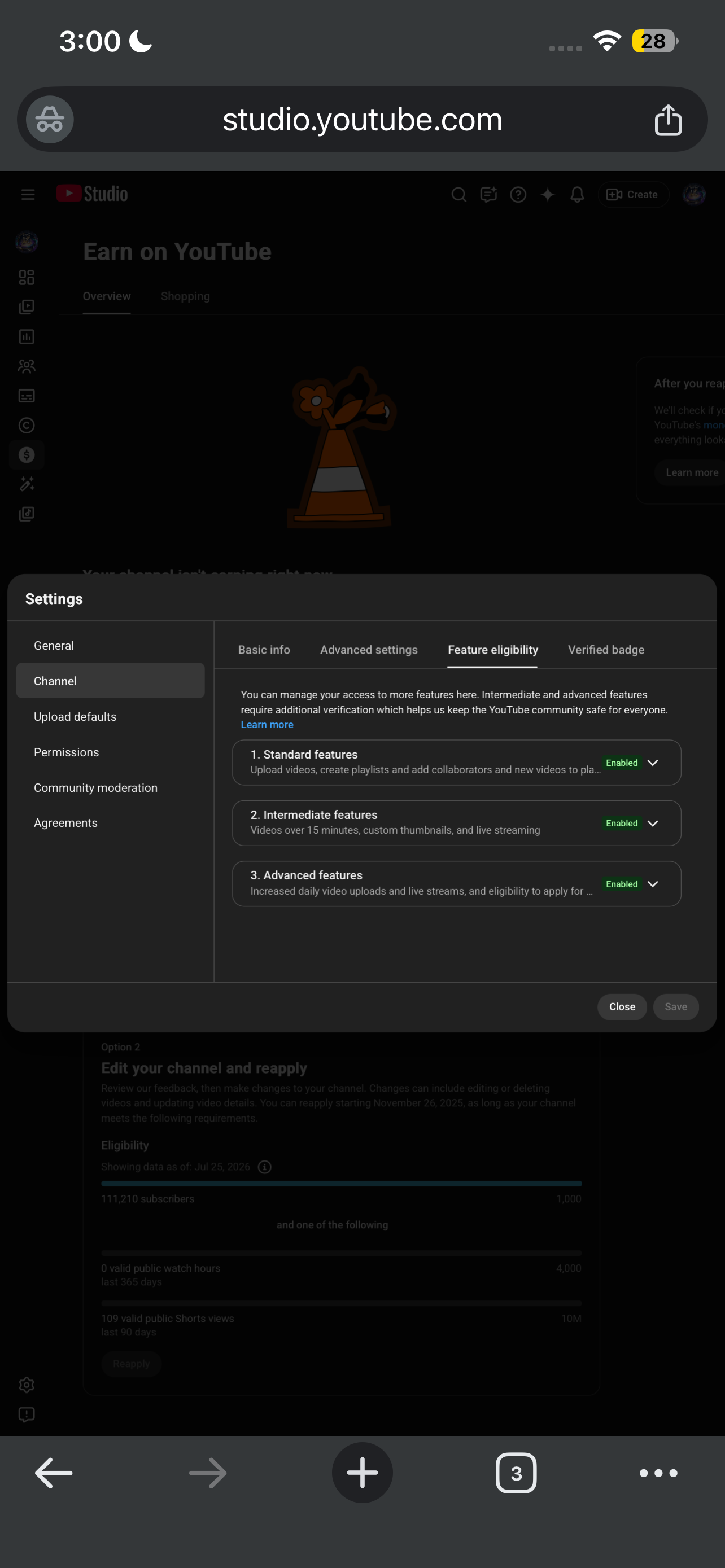
Task: Tap the browser incognito icon
Action: point(50,119)
